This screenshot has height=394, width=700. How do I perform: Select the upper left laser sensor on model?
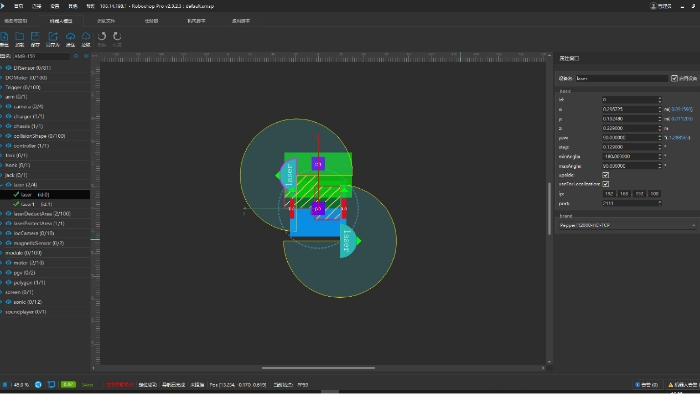[x=287, y=175]
